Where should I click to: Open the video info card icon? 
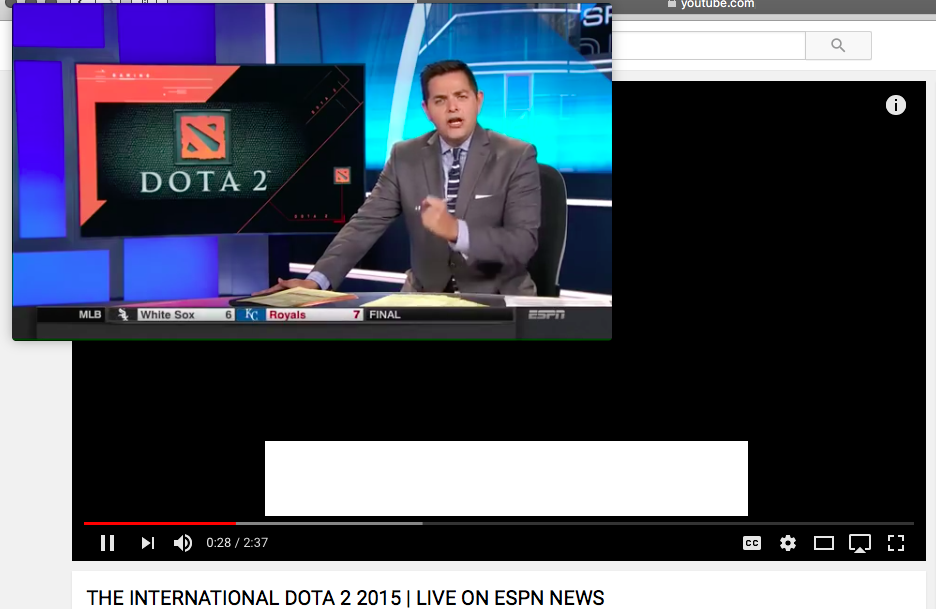click(x=895, y=105)
